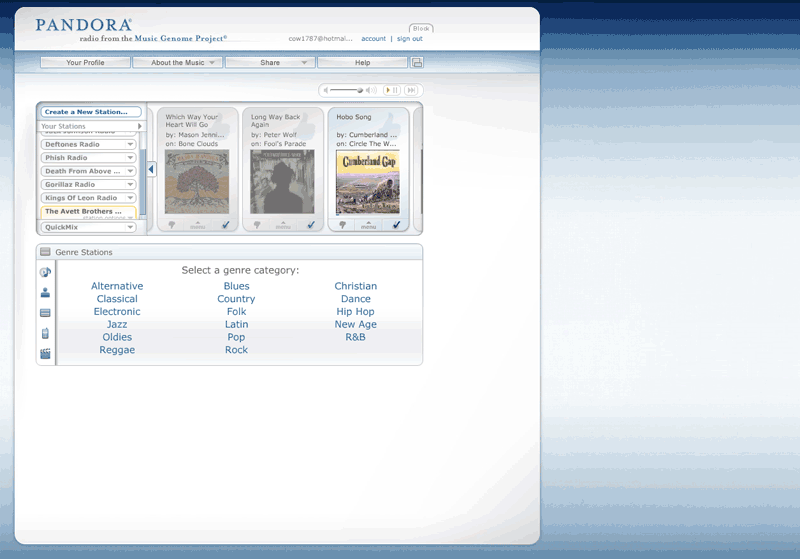
Task: Open the Help menu
Action: (362, 62)
